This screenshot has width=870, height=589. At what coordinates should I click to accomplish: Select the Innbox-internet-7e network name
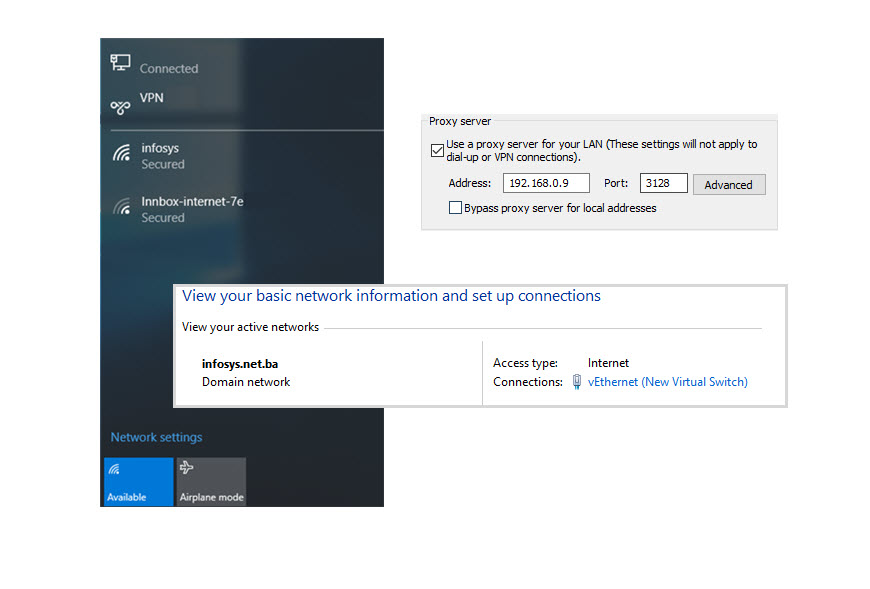192,201
